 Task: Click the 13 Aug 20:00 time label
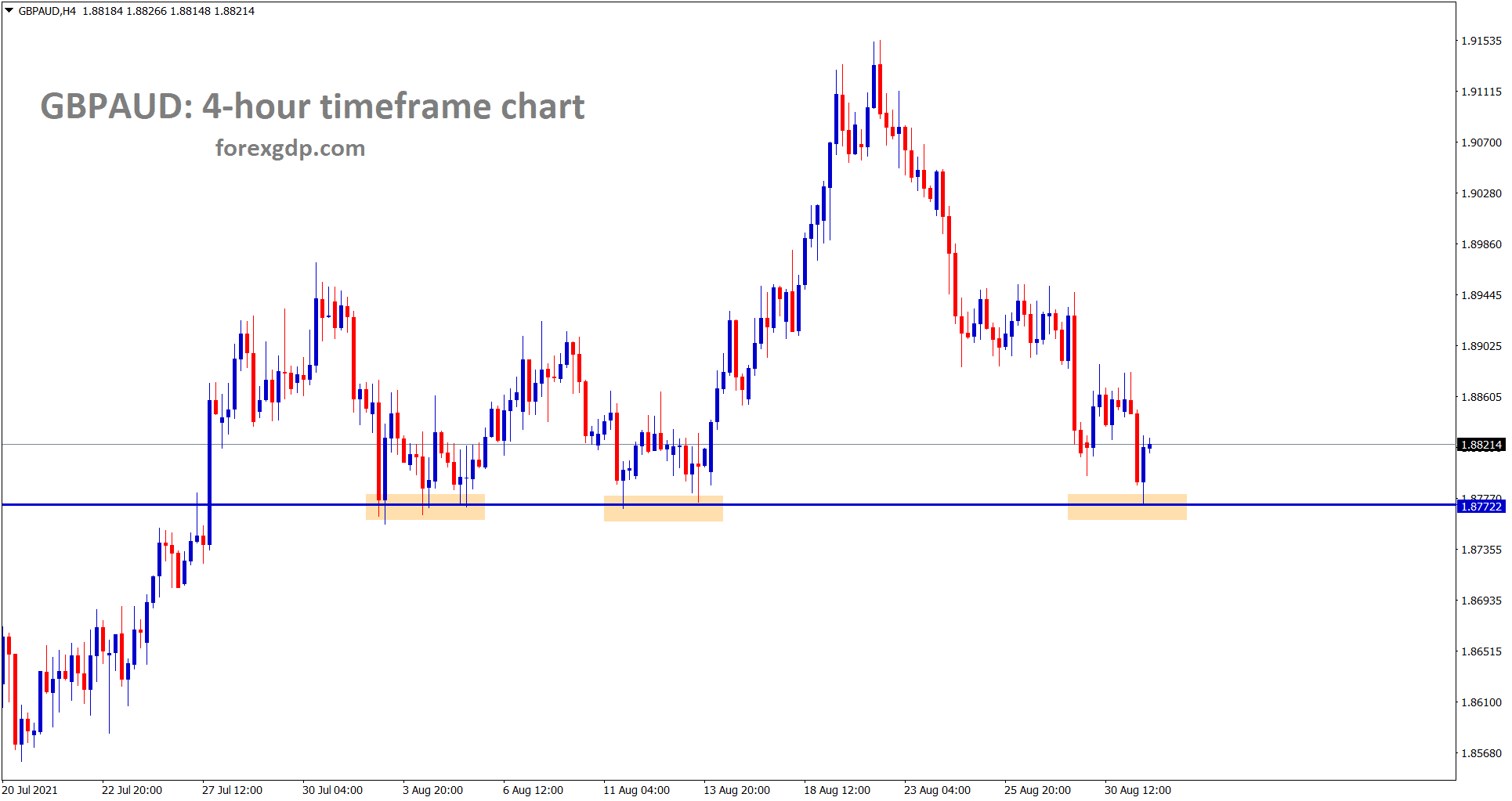[736, 790]
